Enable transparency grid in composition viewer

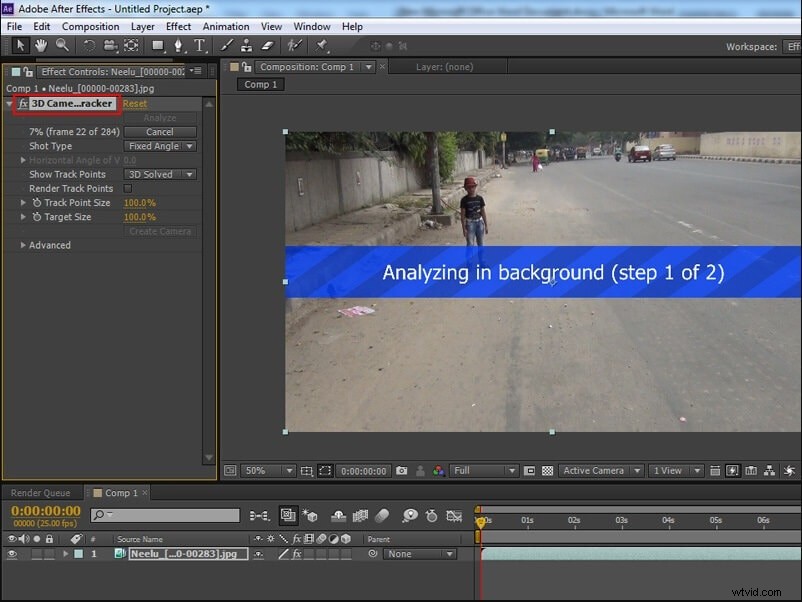549,470
